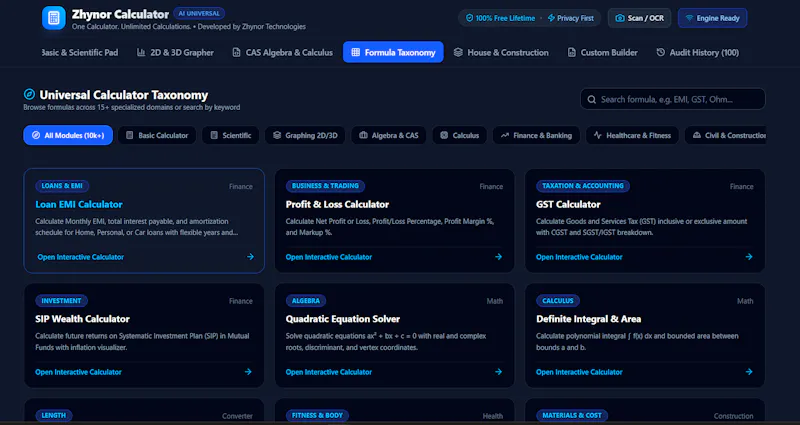Click the ALGEBRA tag

click(306, 301)
